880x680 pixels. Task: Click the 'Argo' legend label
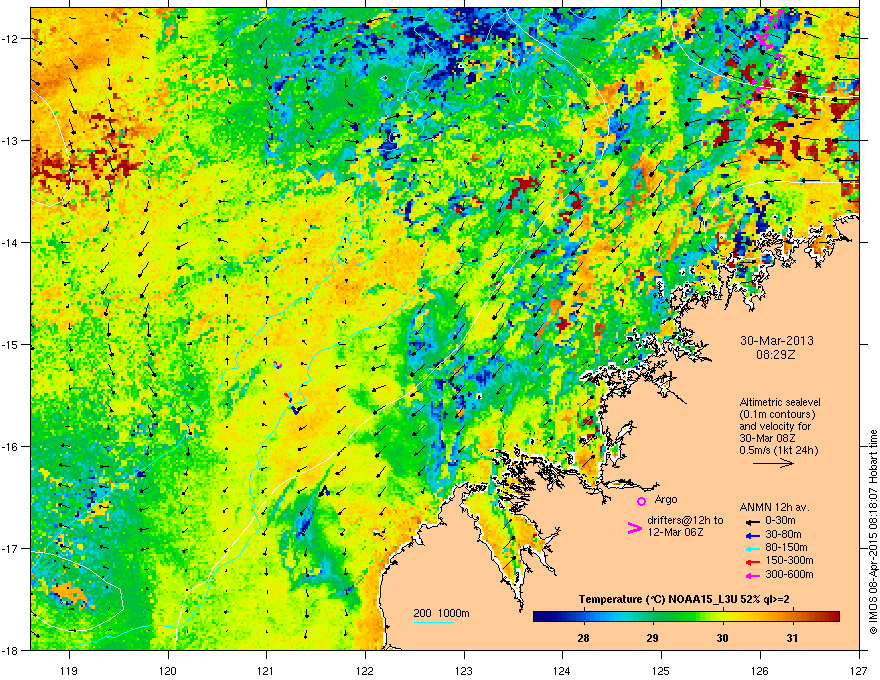pos(666,499)
